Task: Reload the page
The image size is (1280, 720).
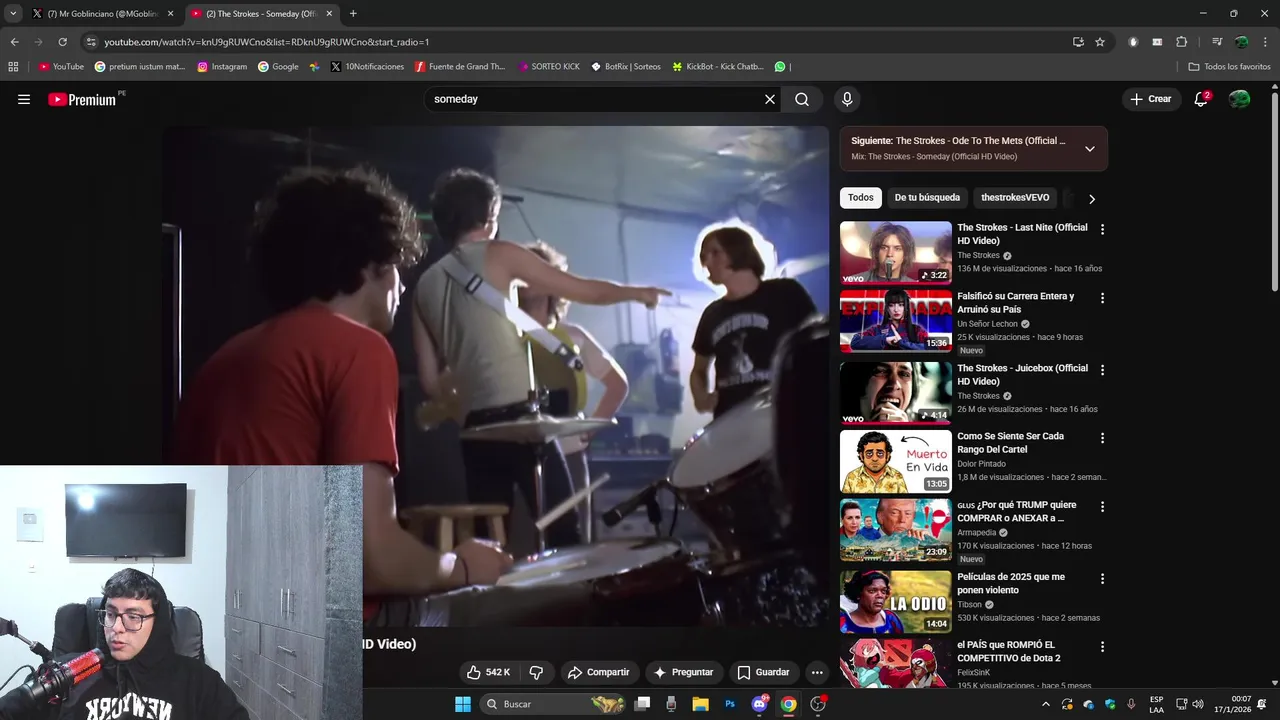Action: tap(62, 42)
